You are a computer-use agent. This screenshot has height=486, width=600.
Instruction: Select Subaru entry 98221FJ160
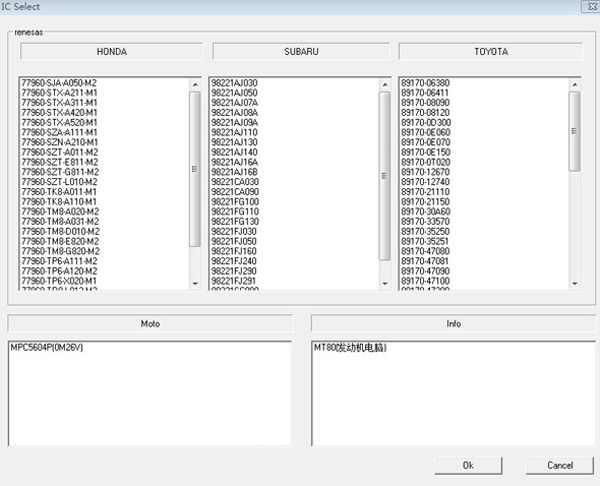coord(234,251)
